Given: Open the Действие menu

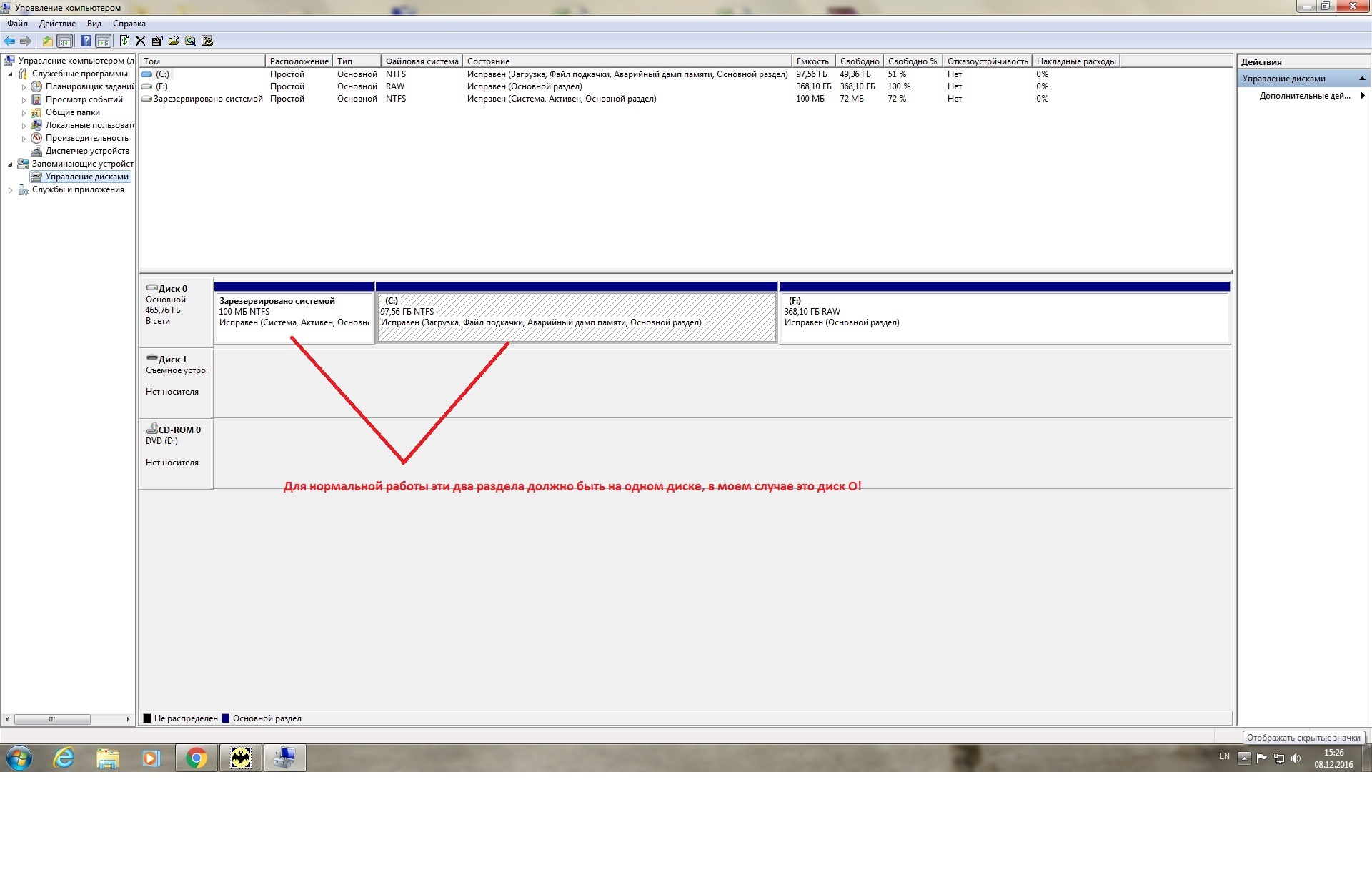Looking at the screenshot, I should coord(57,24).
